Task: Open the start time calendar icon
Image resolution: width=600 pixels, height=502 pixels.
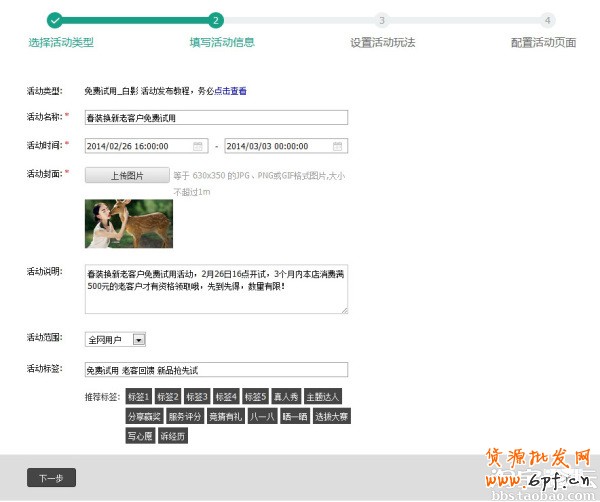Action: 198,146
